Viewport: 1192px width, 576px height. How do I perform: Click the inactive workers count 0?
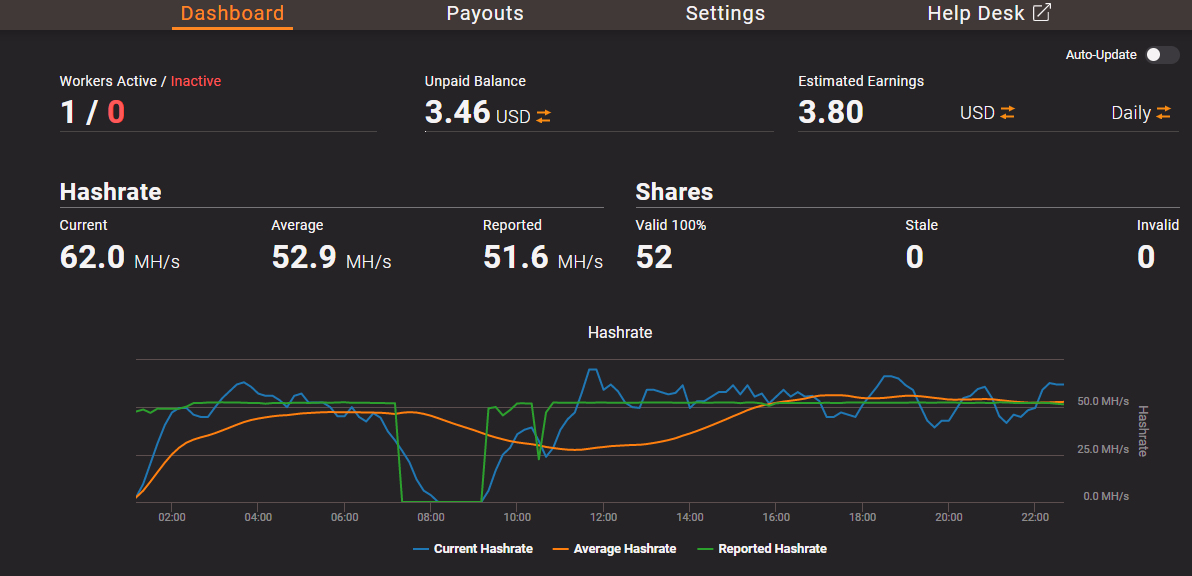pos(116,112)
